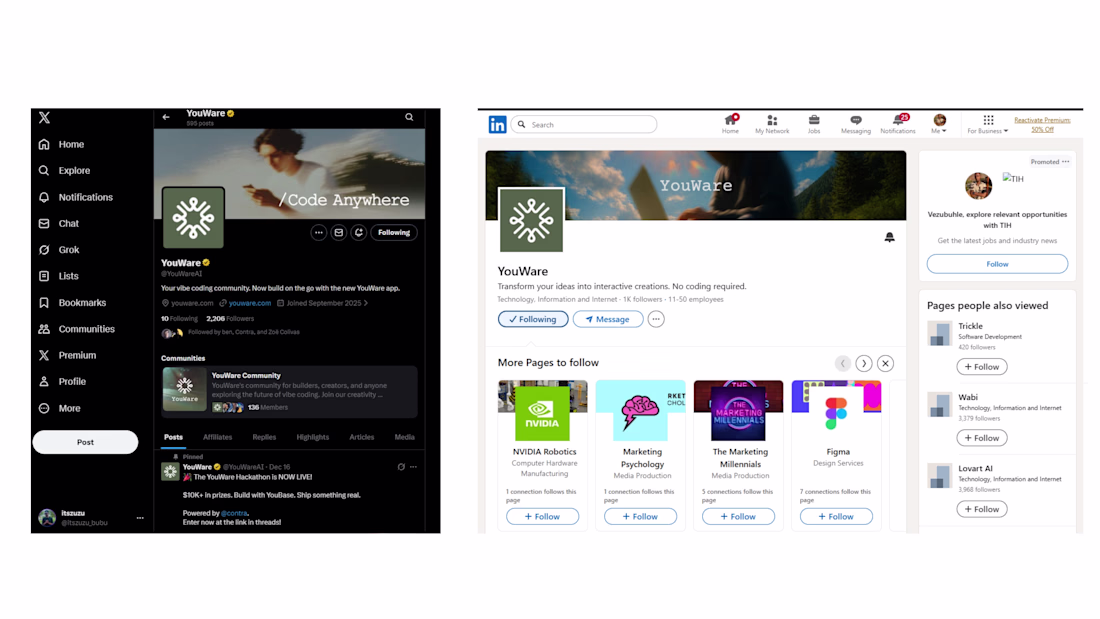Image resolution: width=1100 pixels, height=619 pixels.
Task: Switch to the Replies tab
Action: click(264, 437)
